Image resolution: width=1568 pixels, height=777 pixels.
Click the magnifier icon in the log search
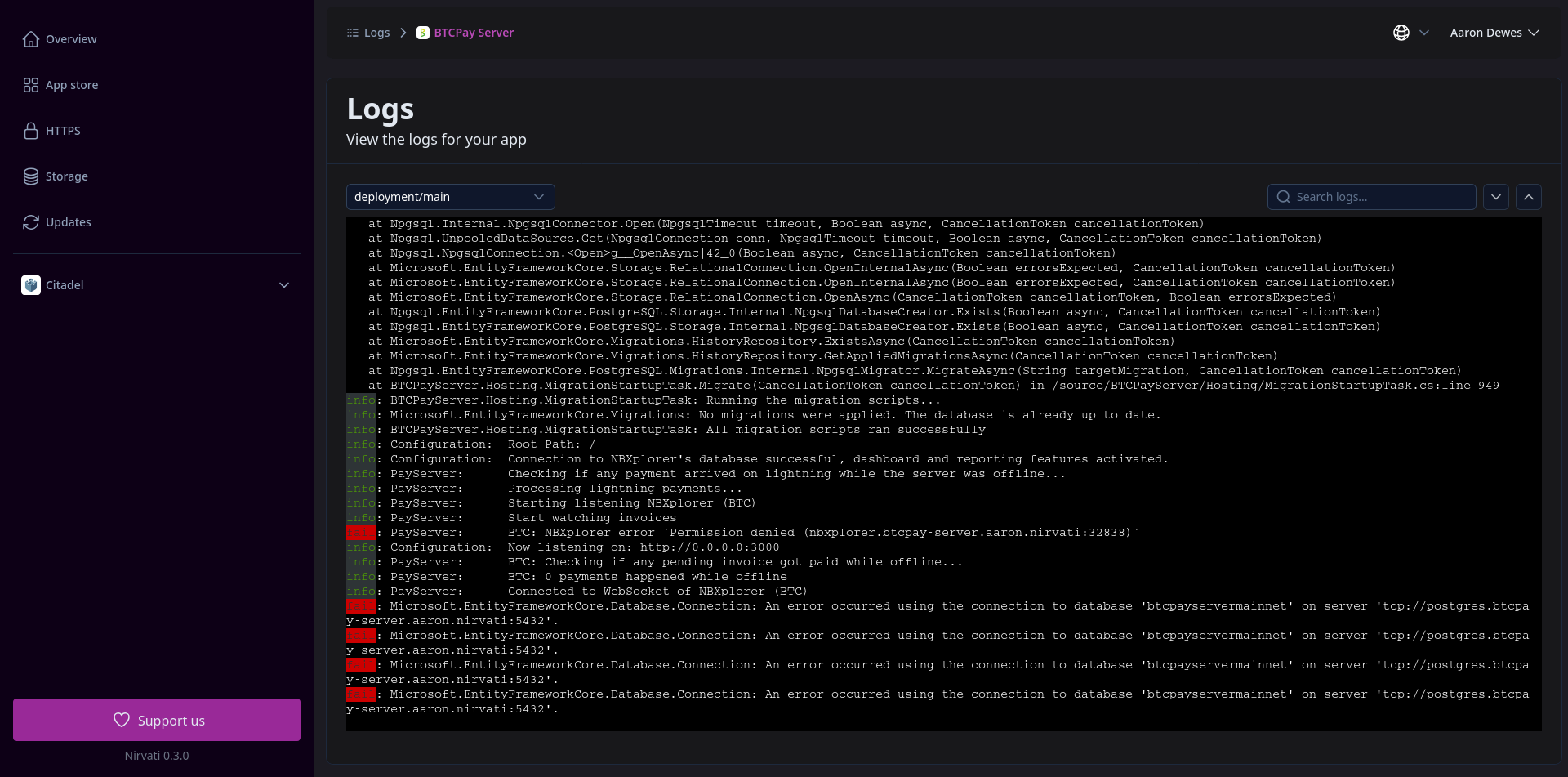tap(1283, 197)
